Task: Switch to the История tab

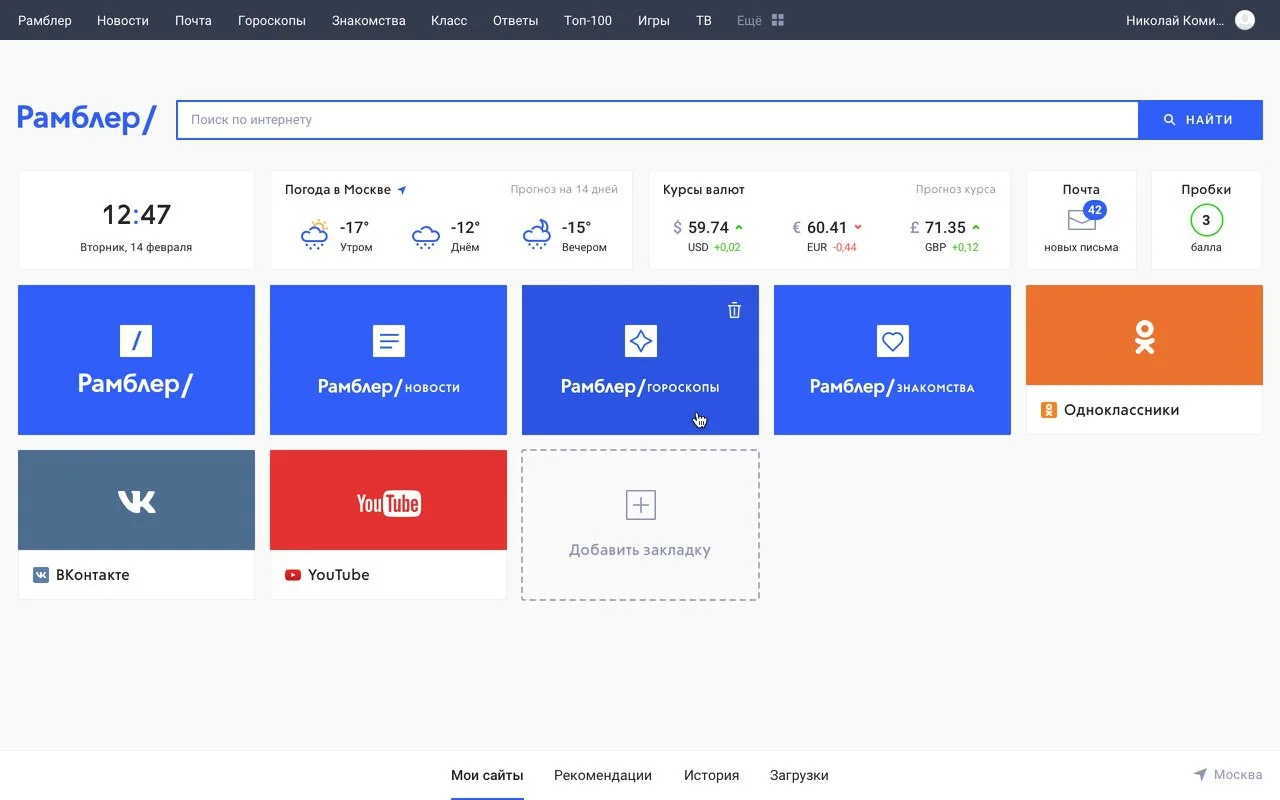Action: click(x=711, y=775)
